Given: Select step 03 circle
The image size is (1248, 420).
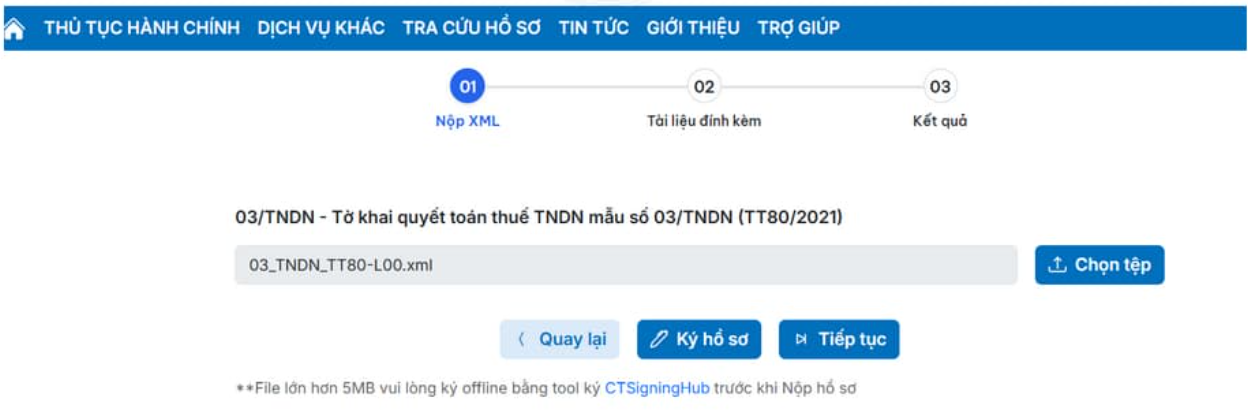Looking at the screenshot, I should pyautogui.click(x=940, y=87).
